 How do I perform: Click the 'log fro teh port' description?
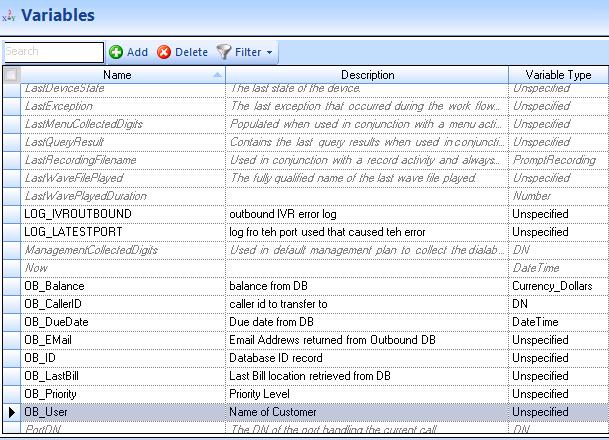point(327,232)
